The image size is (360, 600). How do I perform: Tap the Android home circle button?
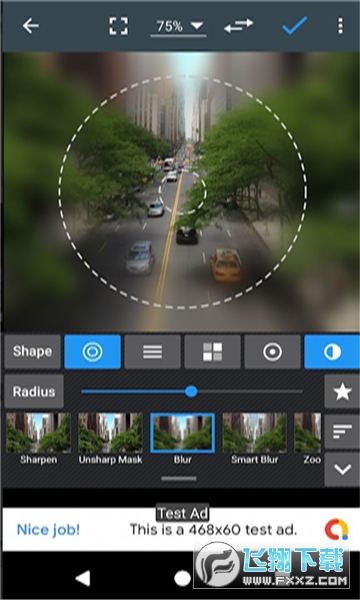pos(182,579)
